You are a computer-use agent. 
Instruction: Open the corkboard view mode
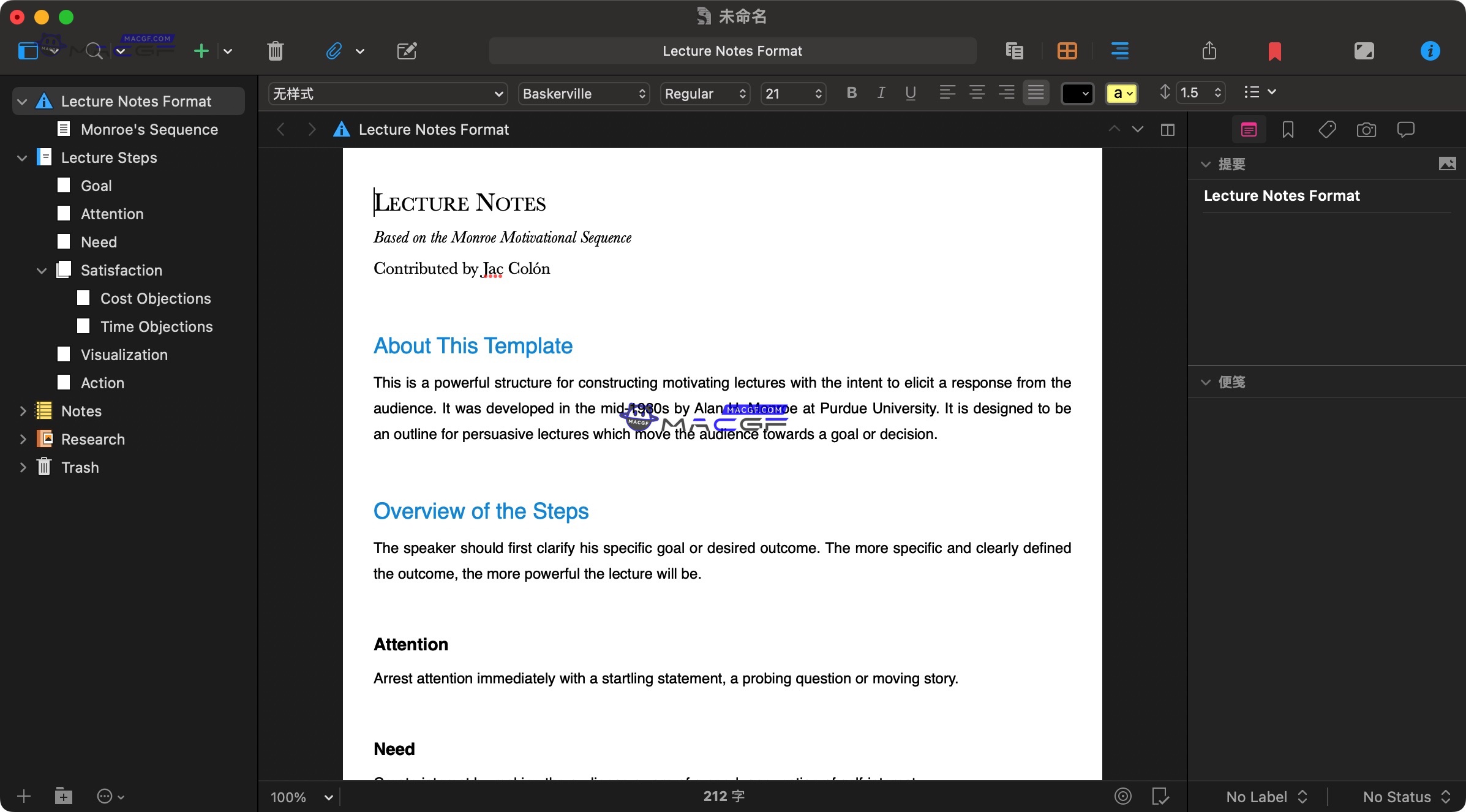pos(1066,51)
